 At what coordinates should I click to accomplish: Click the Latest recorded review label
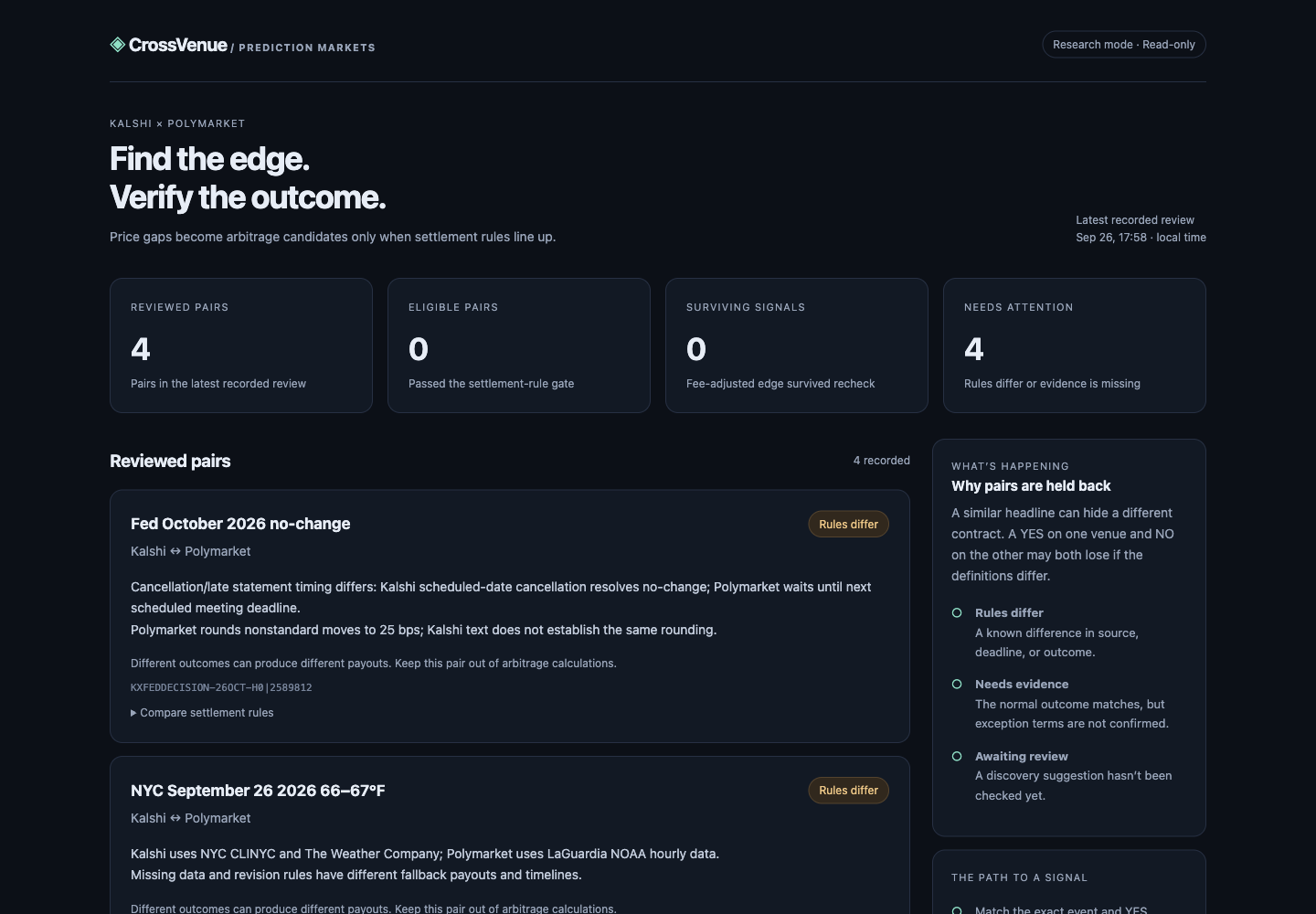point(1135,220)
